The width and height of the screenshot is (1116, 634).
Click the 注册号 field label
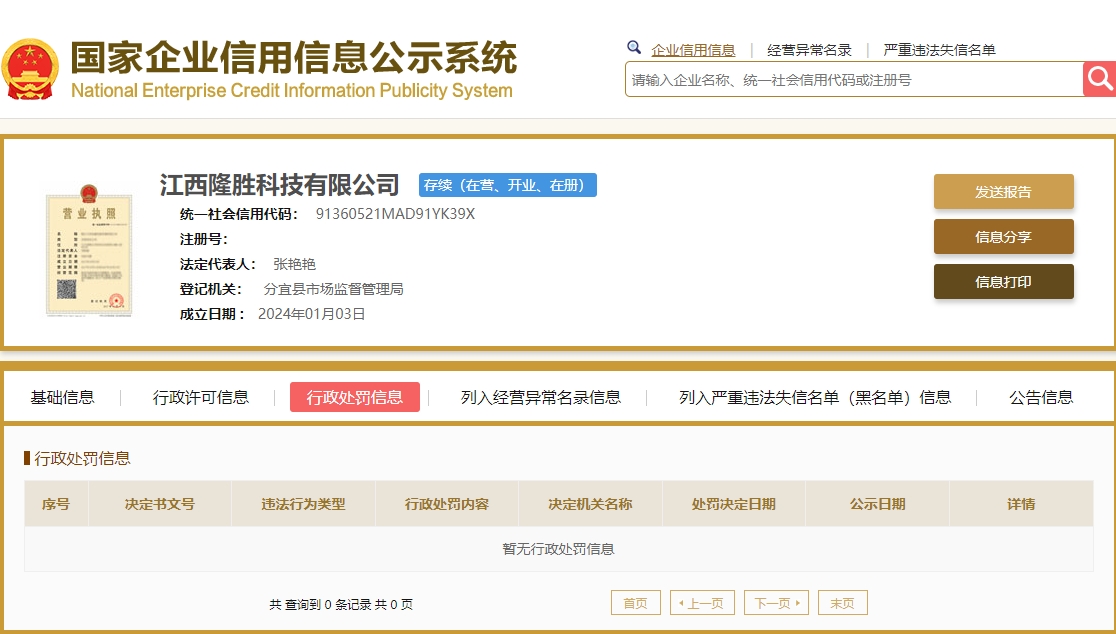click(204, 239)
